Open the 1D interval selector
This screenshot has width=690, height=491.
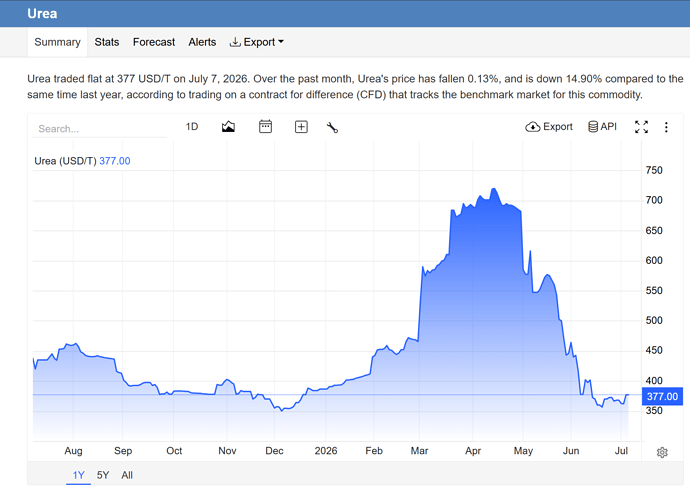[192, 127]
